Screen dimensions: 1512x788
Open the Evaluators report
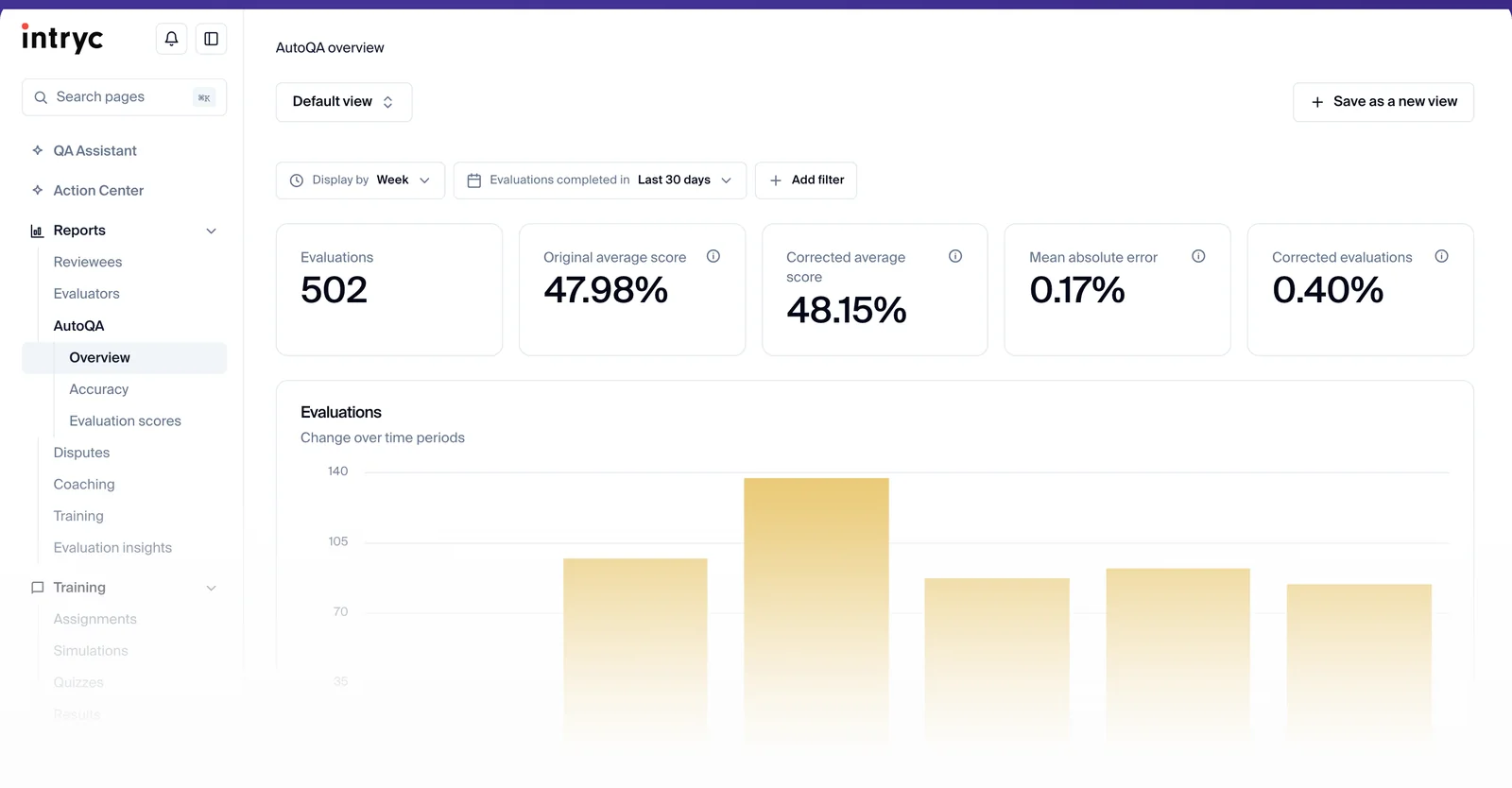point(87,294)
